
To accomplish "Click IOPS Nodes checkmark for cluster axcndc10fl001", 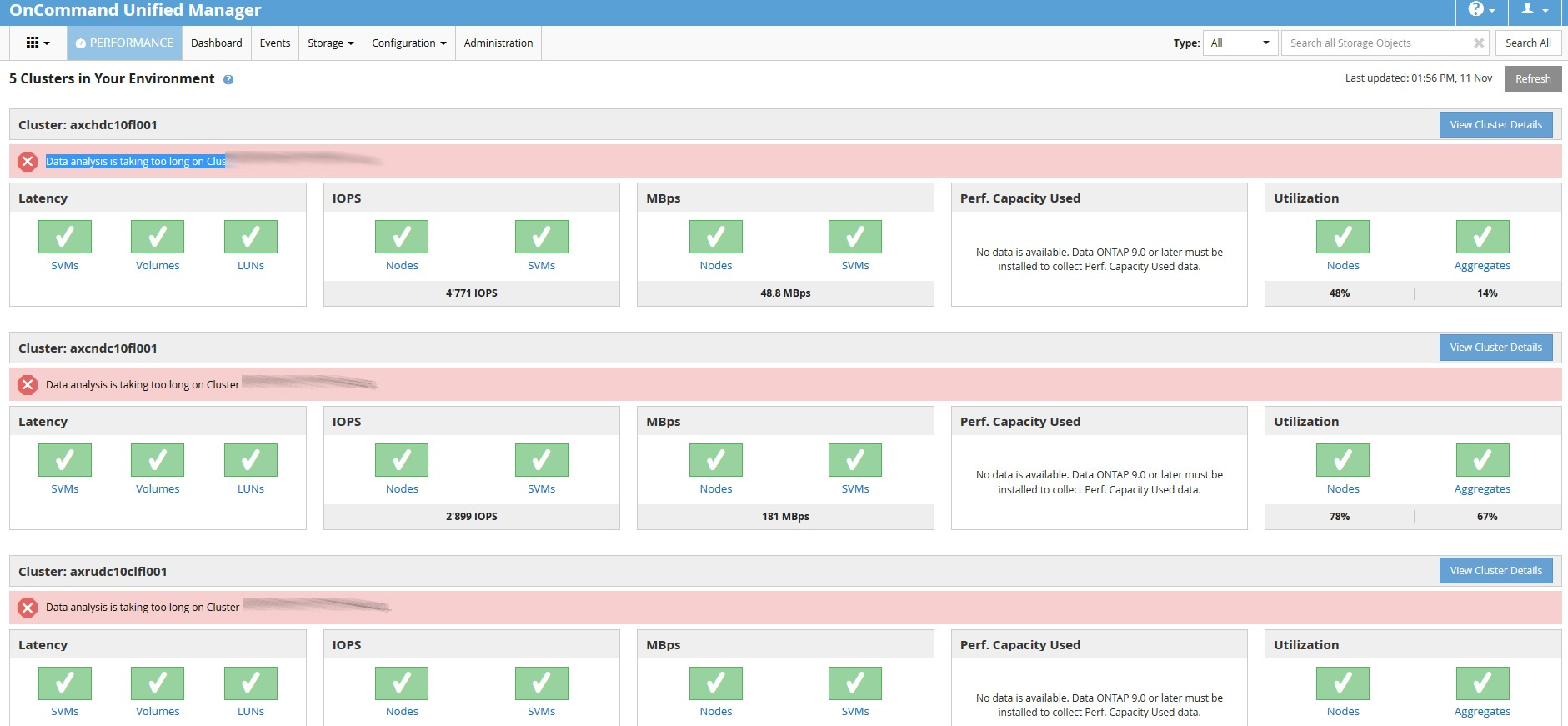I will pyautogui.click(x=402, y=460).
